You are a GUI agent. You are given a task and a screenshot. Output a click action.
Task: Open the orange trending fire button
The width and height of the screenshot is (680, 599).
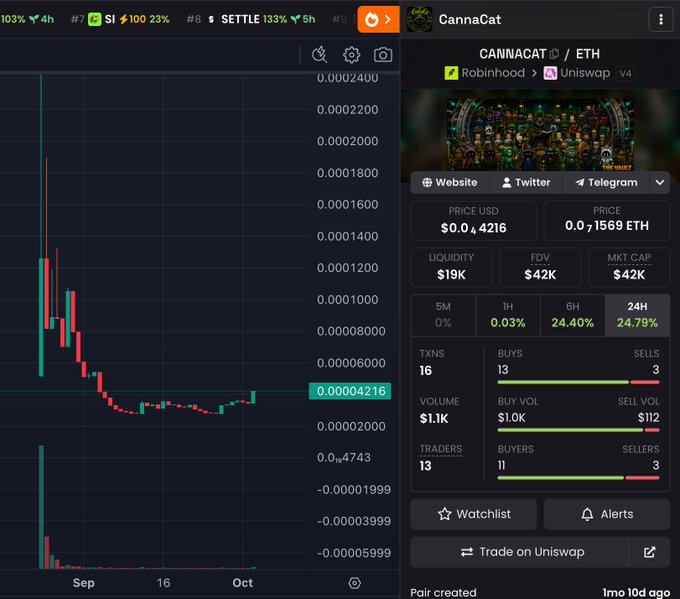(378, 19)
